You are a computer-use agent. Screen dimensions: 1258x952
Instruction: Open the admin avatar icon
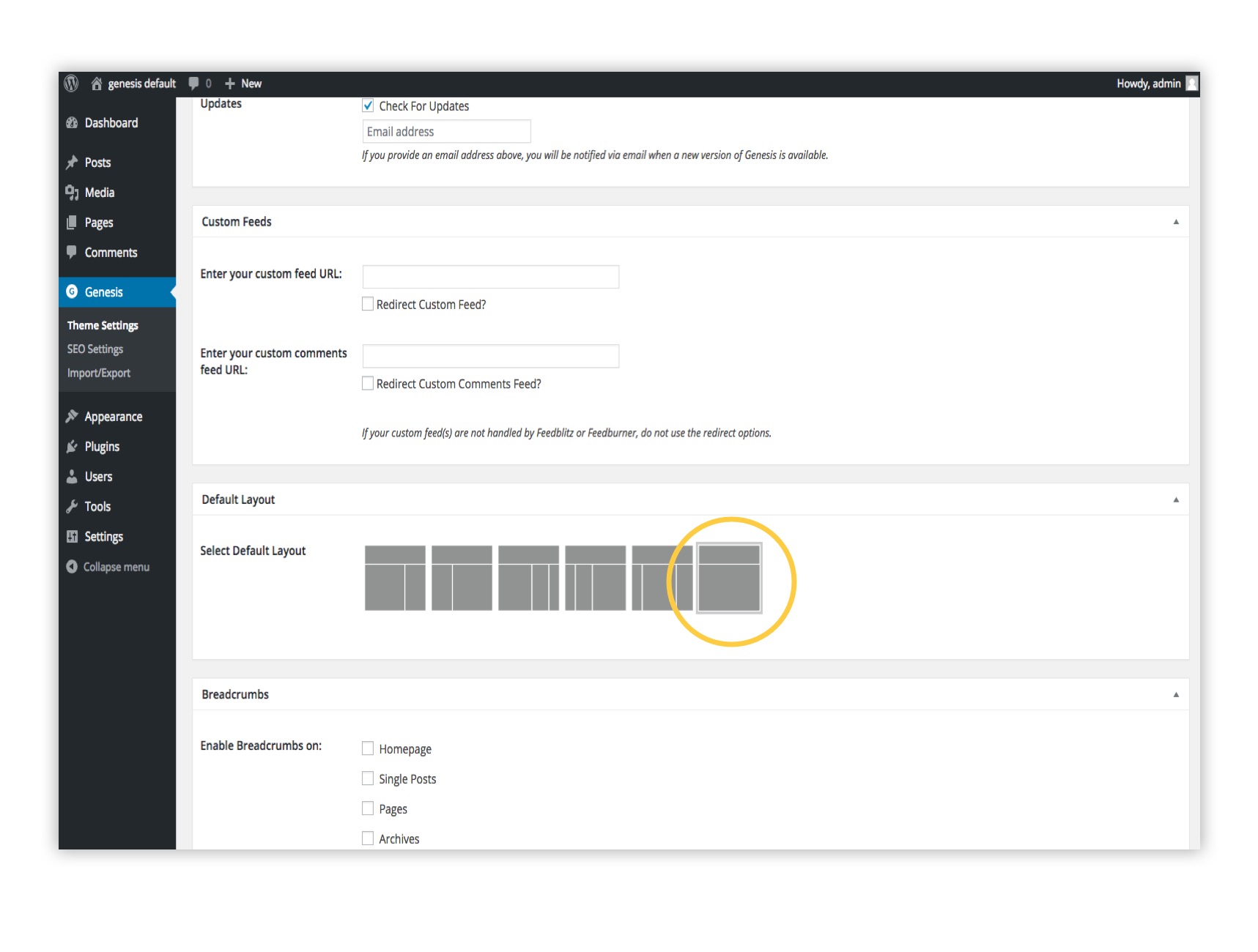pos(1192,83)
